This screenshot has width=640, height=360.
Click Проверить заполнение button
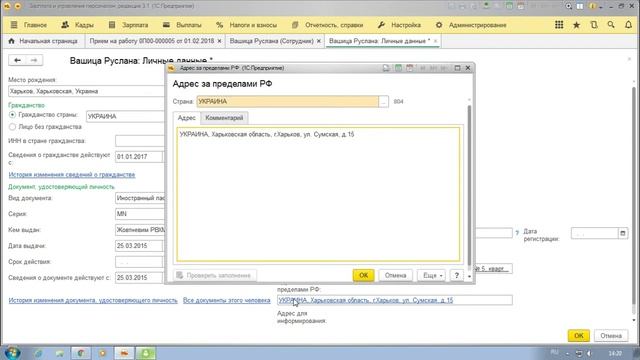(x=215, y=276)
